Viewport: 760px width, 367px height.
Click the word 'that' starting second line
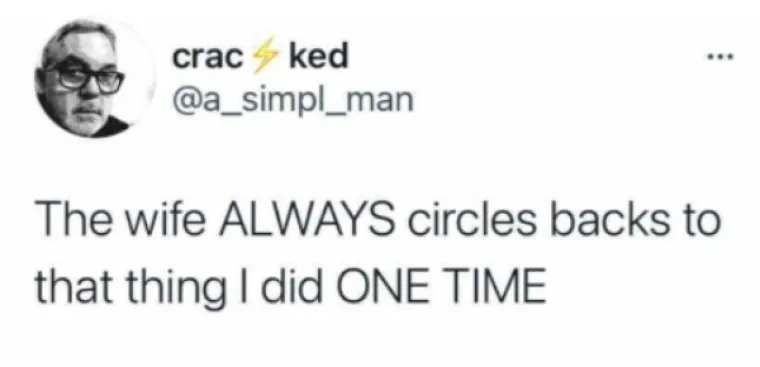click(78, 285)
